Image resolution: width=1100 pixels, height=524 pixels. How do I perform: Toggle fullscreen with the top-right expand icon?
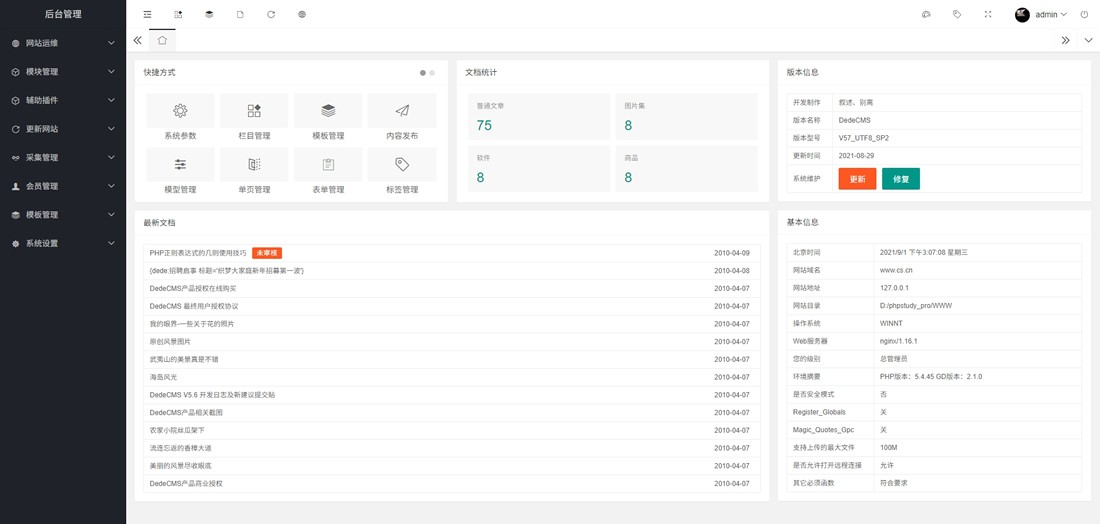(988, 14)
